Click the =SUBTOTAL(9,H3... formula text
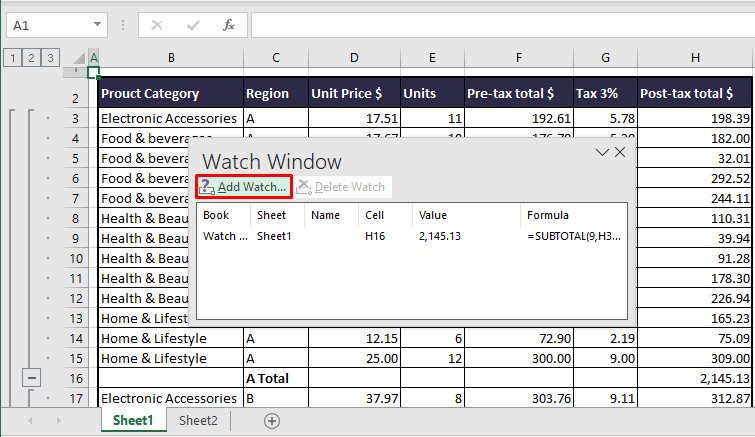The image size is (755, 437). coord(573,236)
